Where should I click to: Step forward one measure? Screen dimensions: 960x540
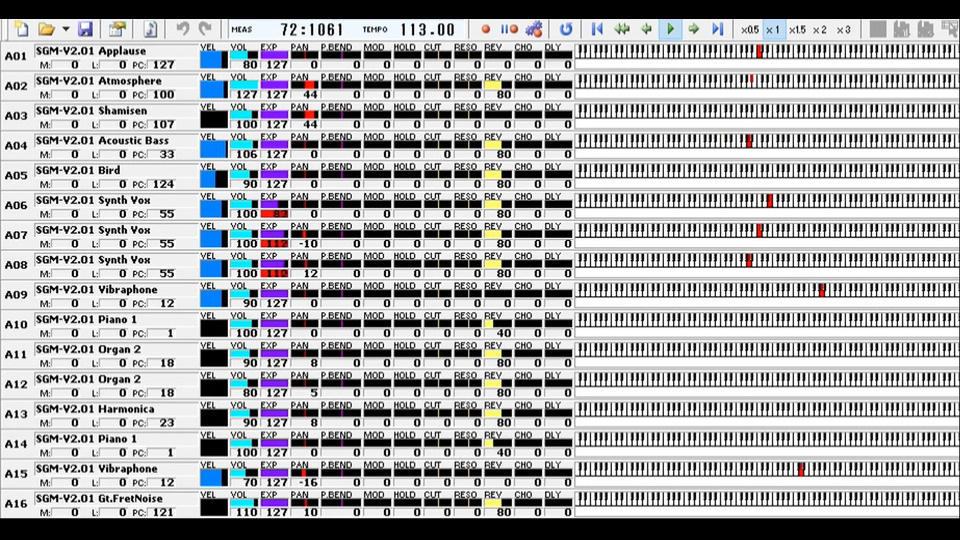point(694,29)
